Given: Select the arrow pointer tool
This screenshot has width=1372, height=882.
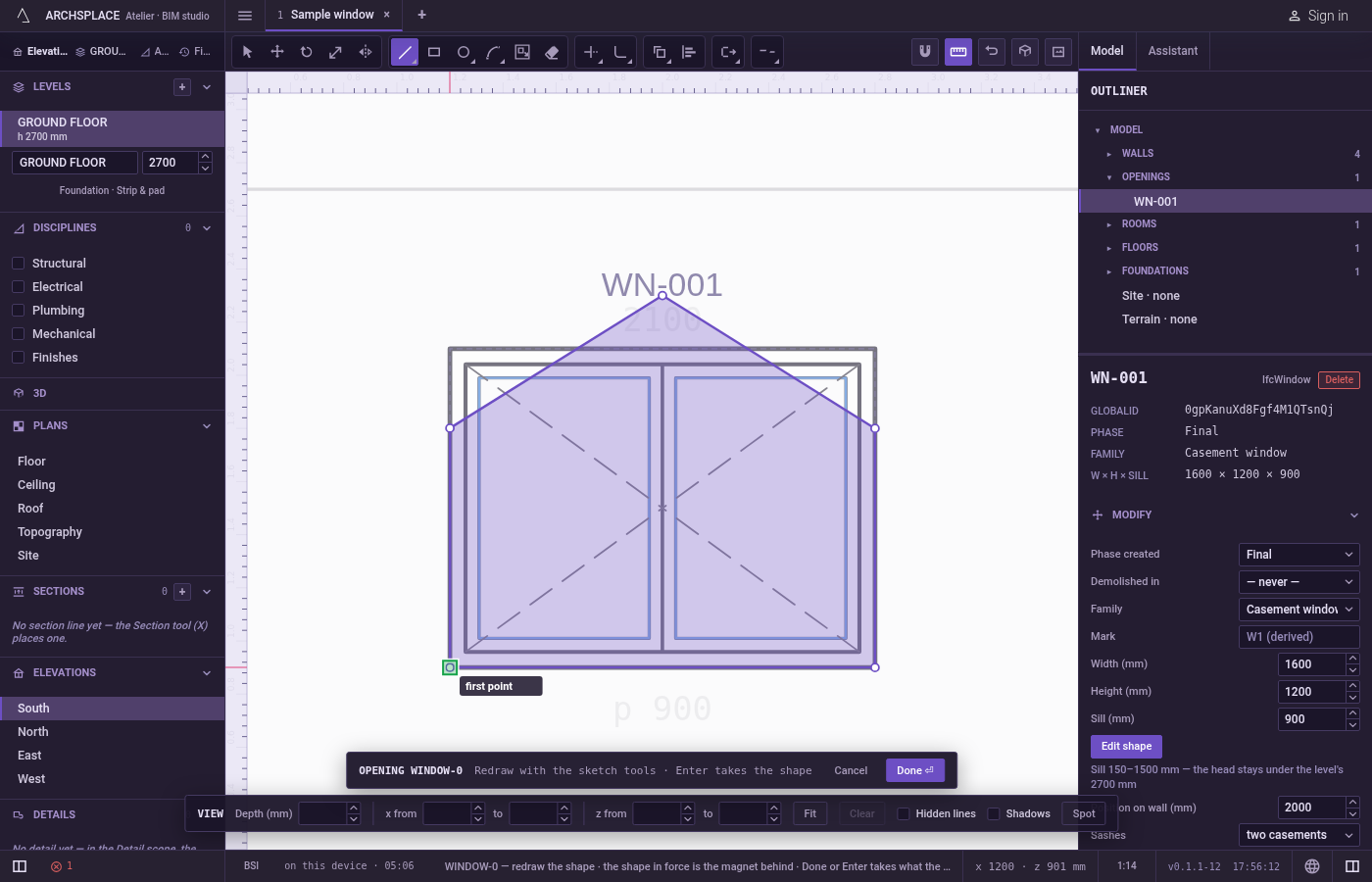Looking at the screenshot, I should [247, 52].
